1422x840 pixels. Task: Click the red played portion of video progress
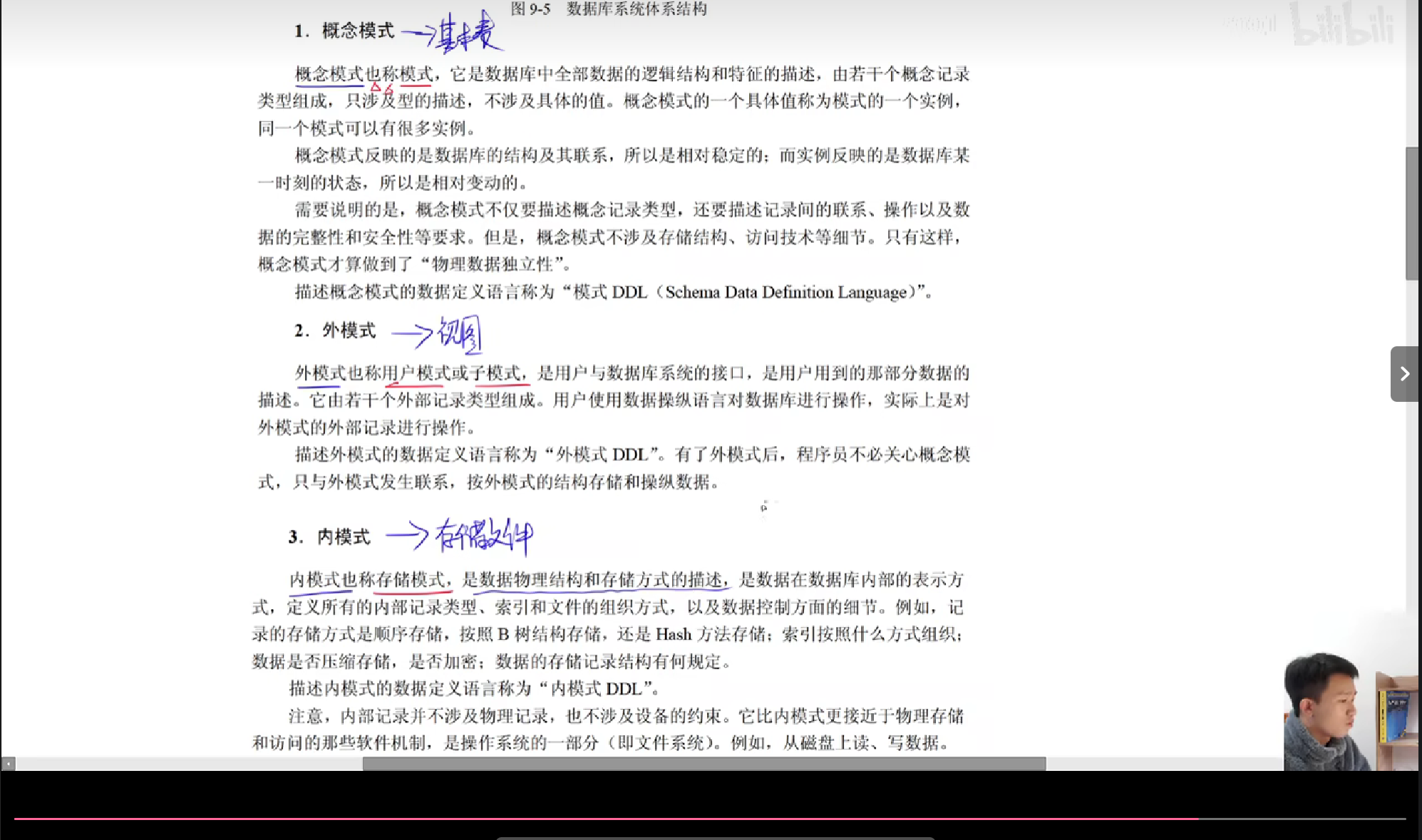pyautogui.click(x=606, y=819)
